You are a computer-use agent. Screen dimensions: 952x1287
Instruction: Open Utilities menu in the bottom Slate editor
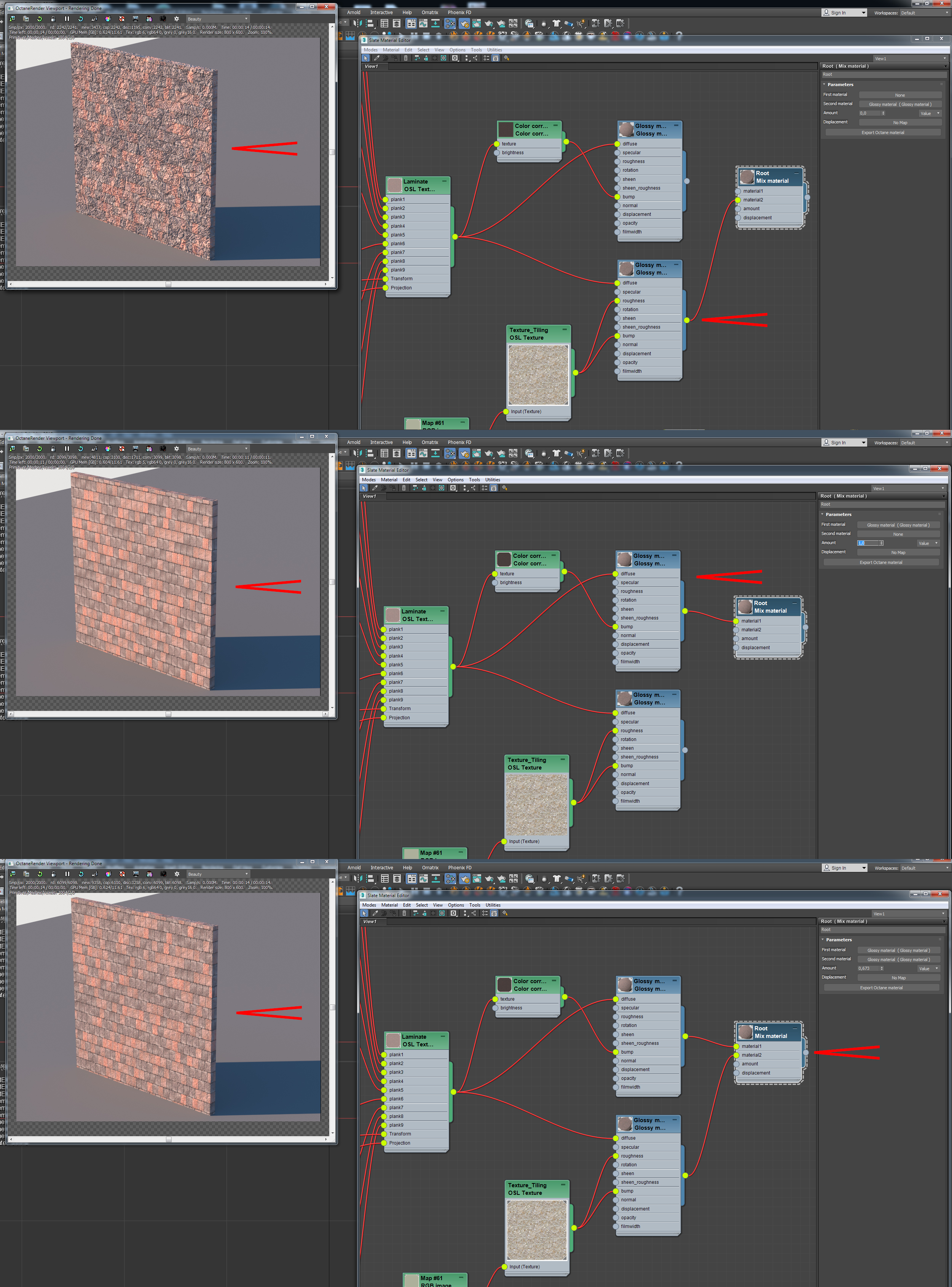point(493,905)
